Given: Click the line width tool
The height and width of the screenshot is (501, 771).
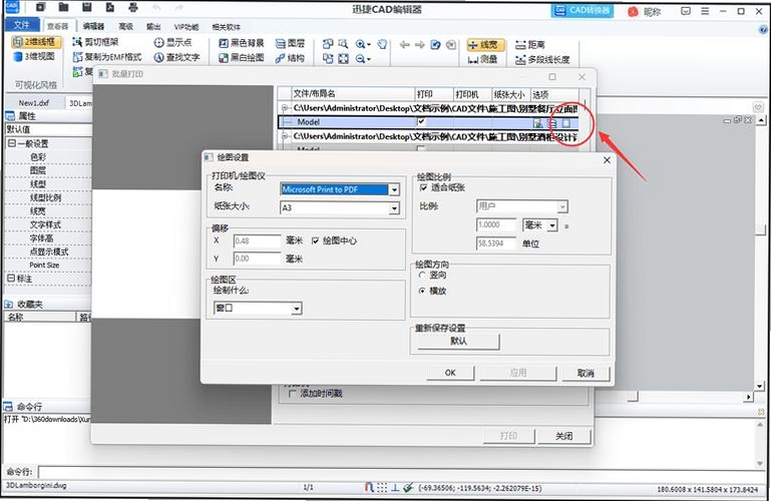Looking at the screenshot, I should point(485,45).
